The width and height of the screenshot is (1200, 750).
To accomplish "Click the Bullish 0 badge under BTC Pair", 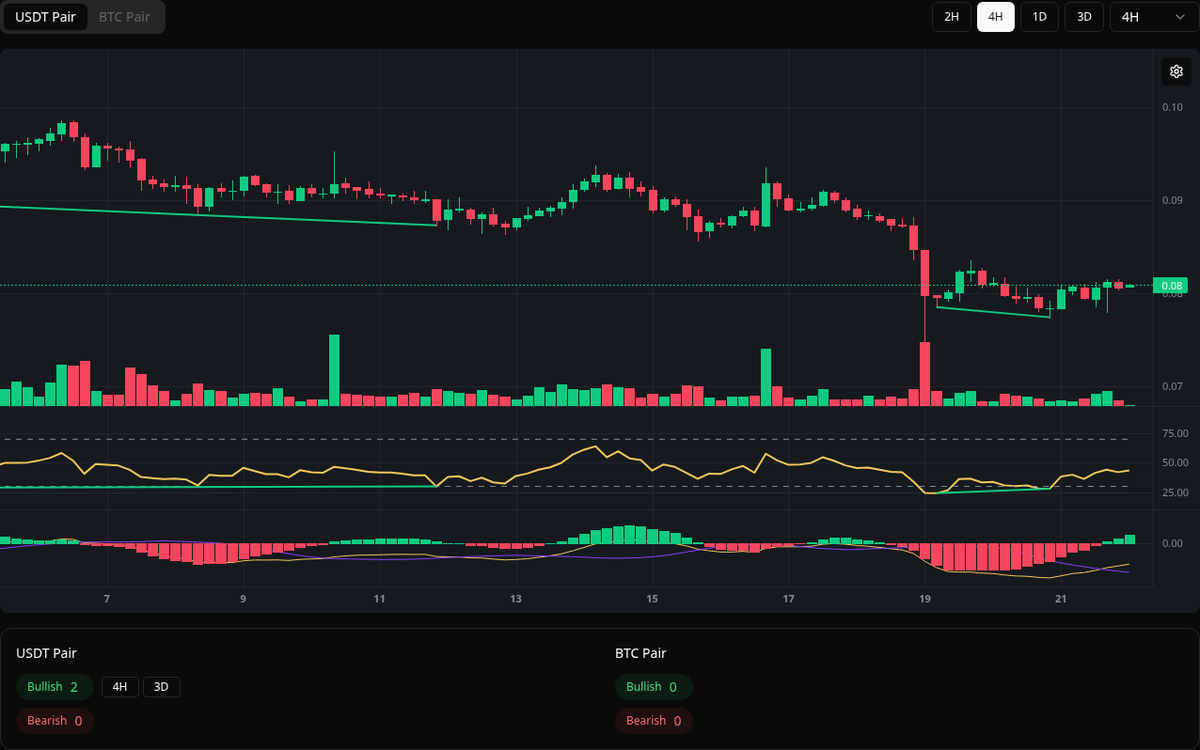I will (654, 687).
